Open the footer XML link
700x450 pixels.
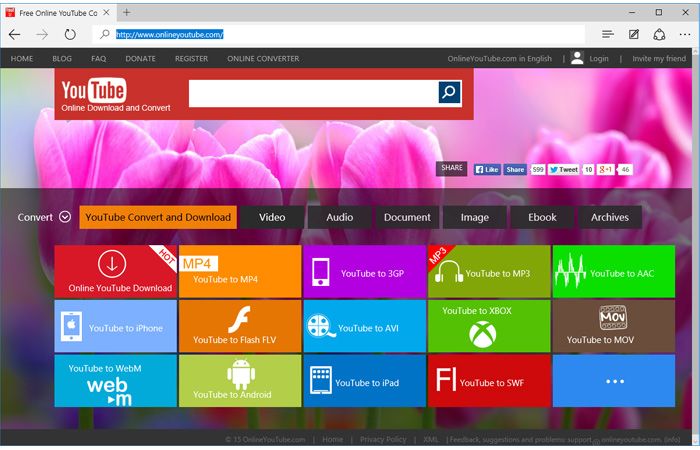tap(430, 439)
